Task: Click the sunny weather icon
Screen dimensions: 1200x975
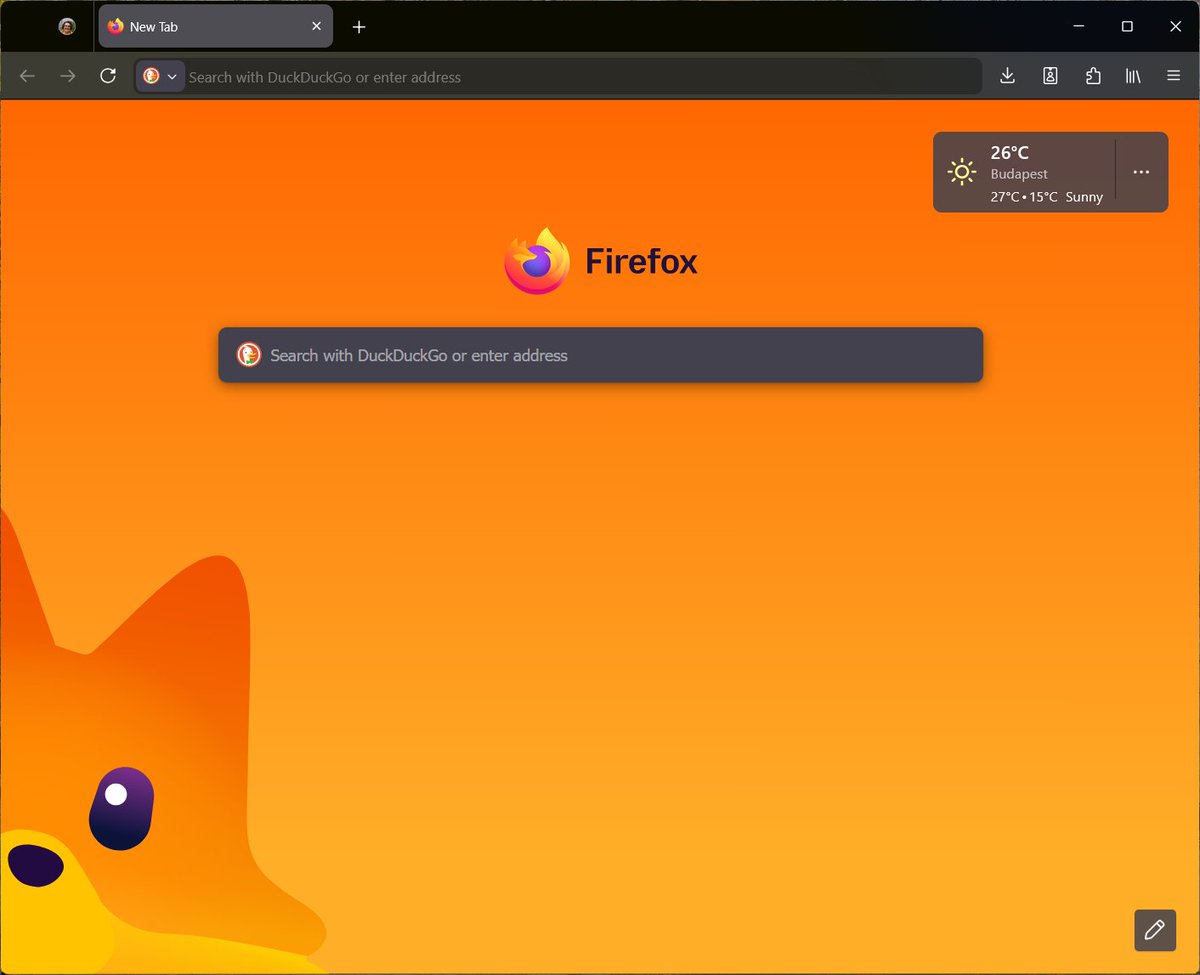Action: tap(962, 172)
